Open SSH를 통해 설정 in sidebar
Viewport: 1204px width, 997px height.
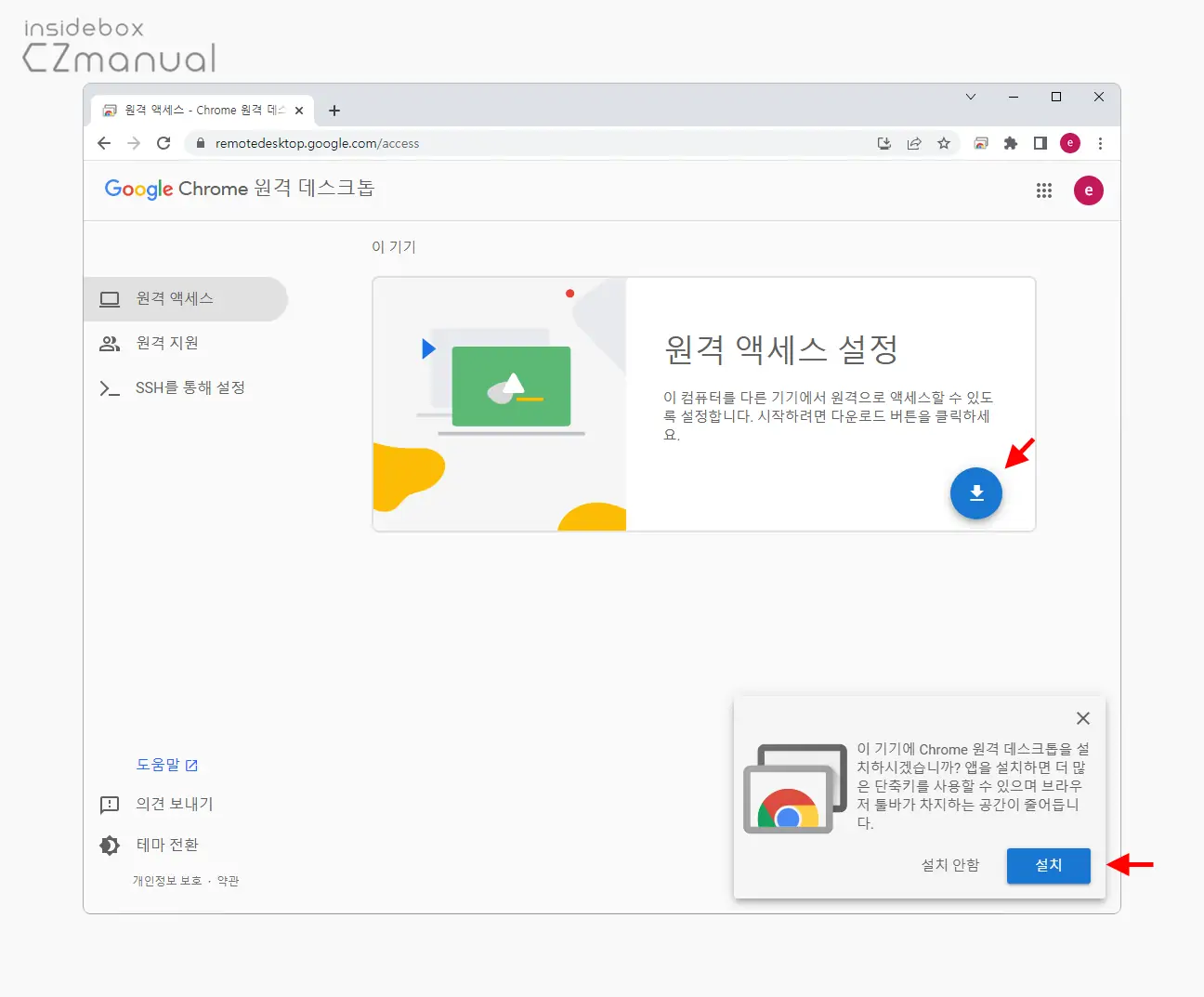pyautogui.click(x=186, y=388)
